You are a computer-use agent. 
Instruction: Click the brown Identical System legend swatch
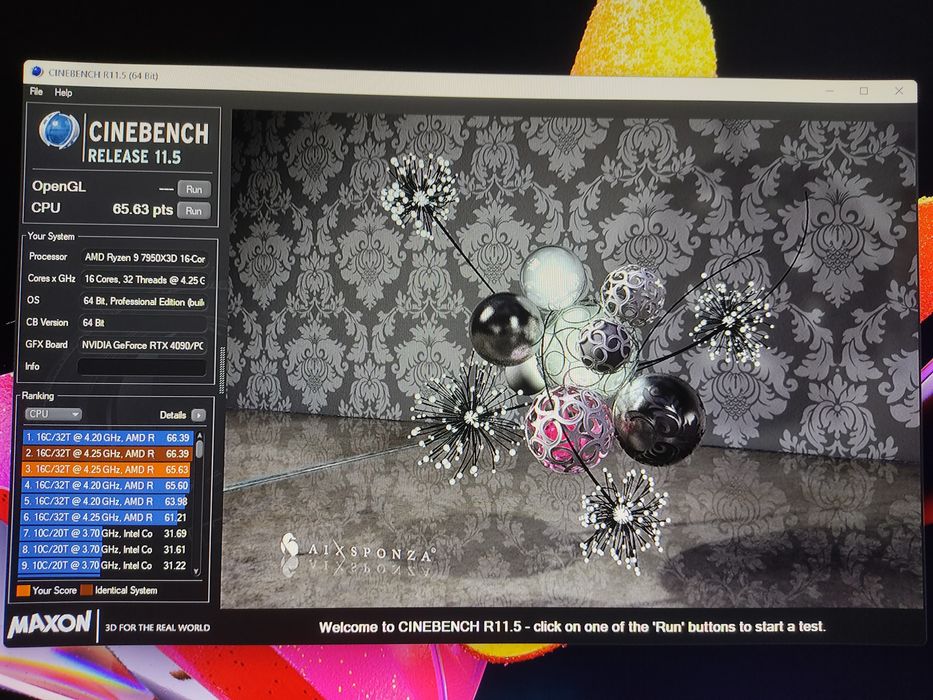(x=87, y=590)
